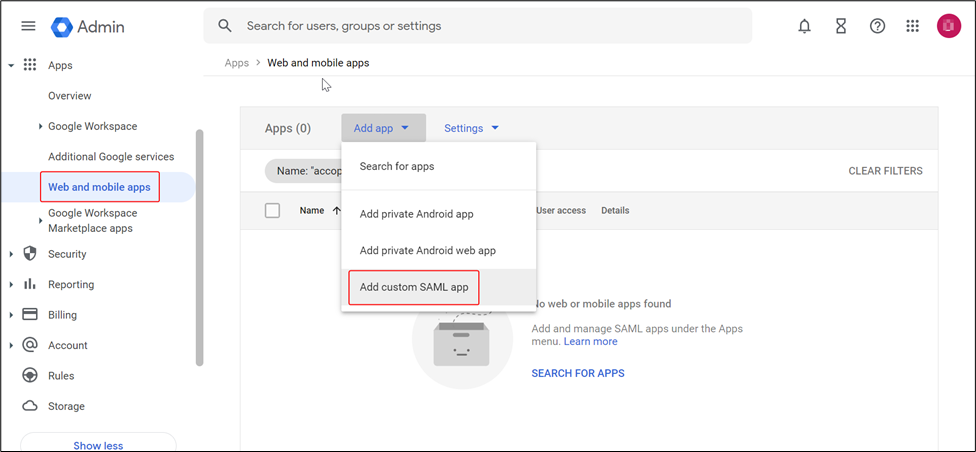The height and width of the screenshot is (452, 976).
Task: Choose Add private Android app
Action: pyautogui.click(x=416, y=214)
